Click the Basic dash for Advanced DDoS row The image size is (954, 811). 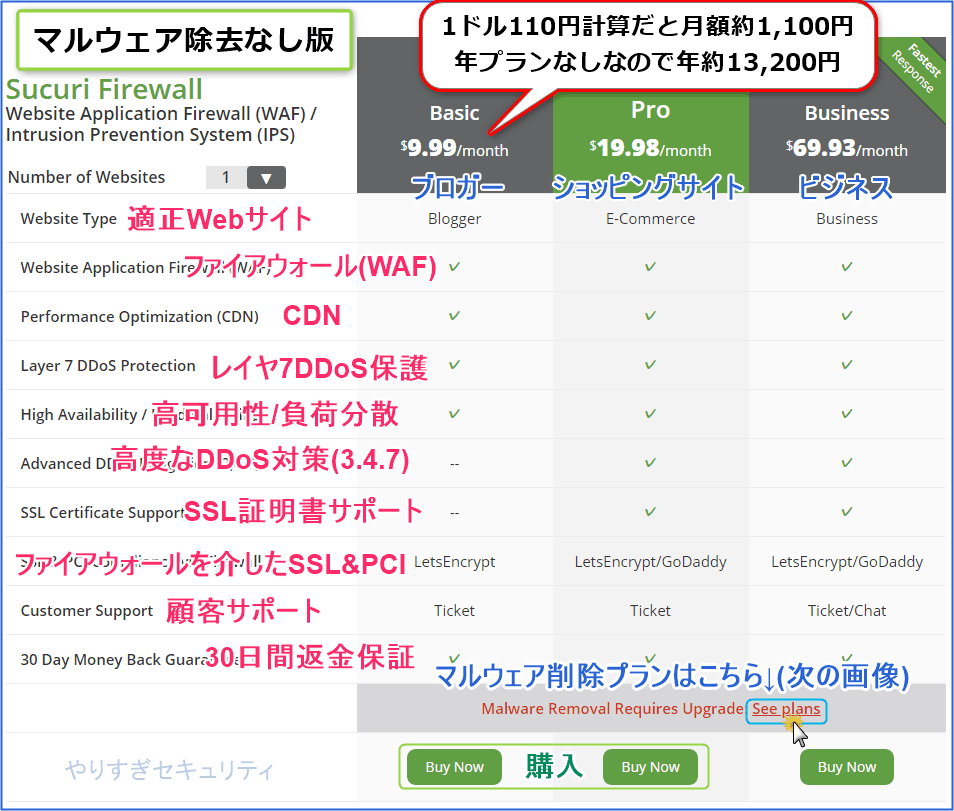click(454, 464)
